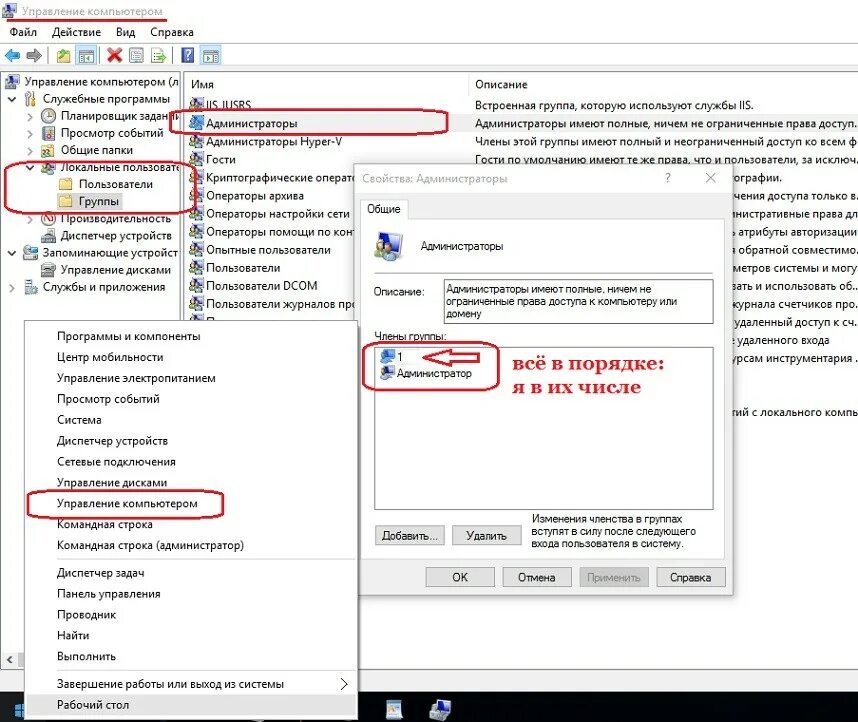The image size is (858, 722).
Task: Click the group icon beside Операторы архива
Action: [x=196, y=195]
